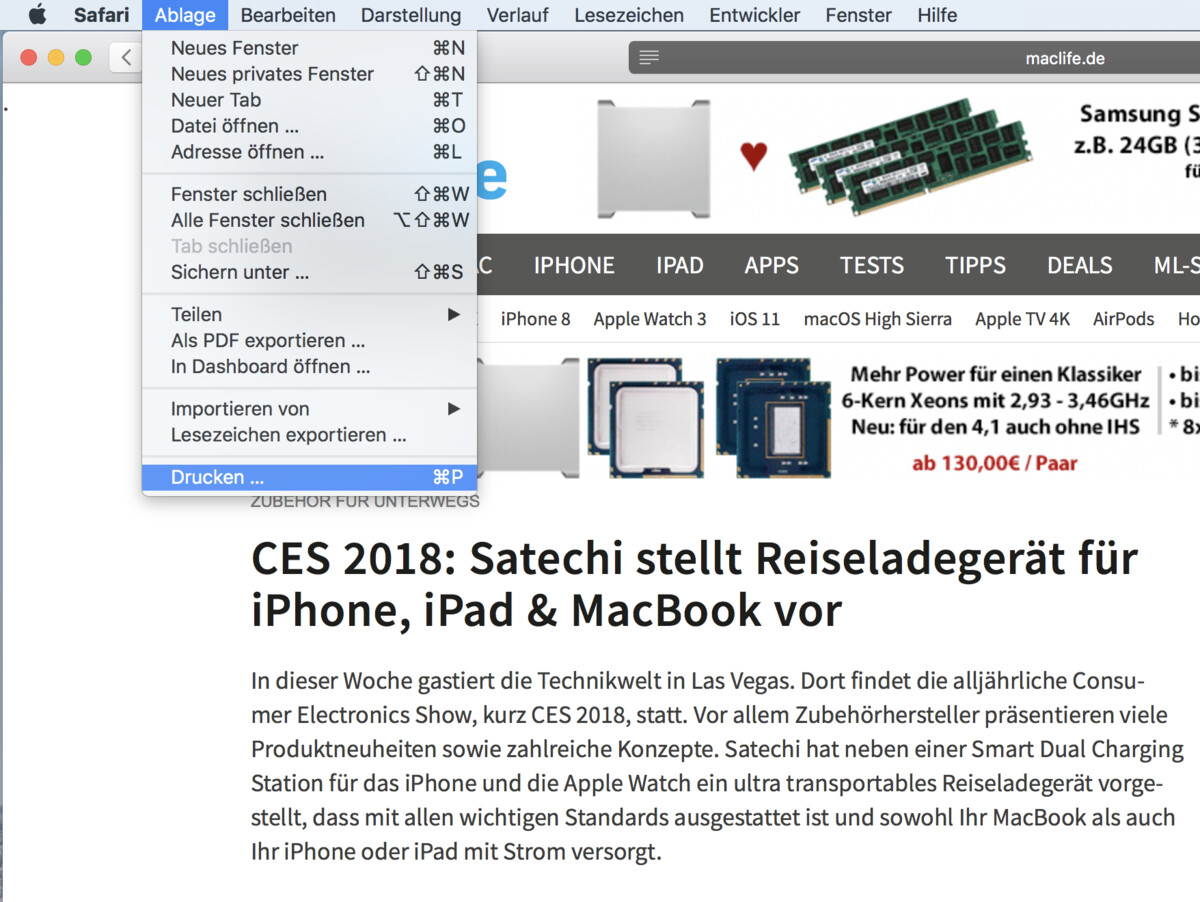Open the Hilfe menu
The width and height of the screenshot is (1200, 902).
(x=937, y=15)
